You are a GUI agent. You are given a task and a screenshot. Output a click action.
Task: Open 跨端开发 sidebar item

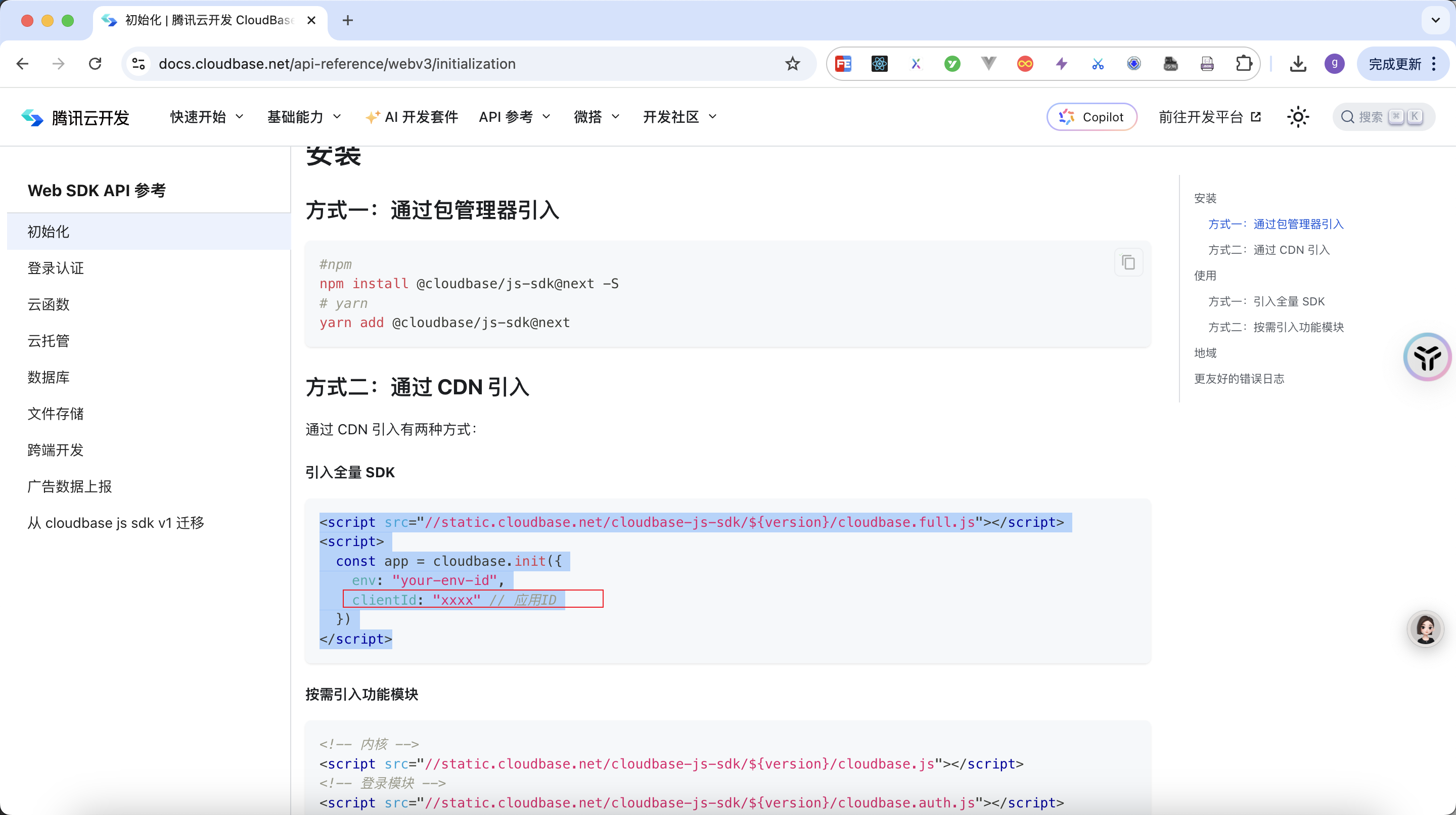pos(149,450)
